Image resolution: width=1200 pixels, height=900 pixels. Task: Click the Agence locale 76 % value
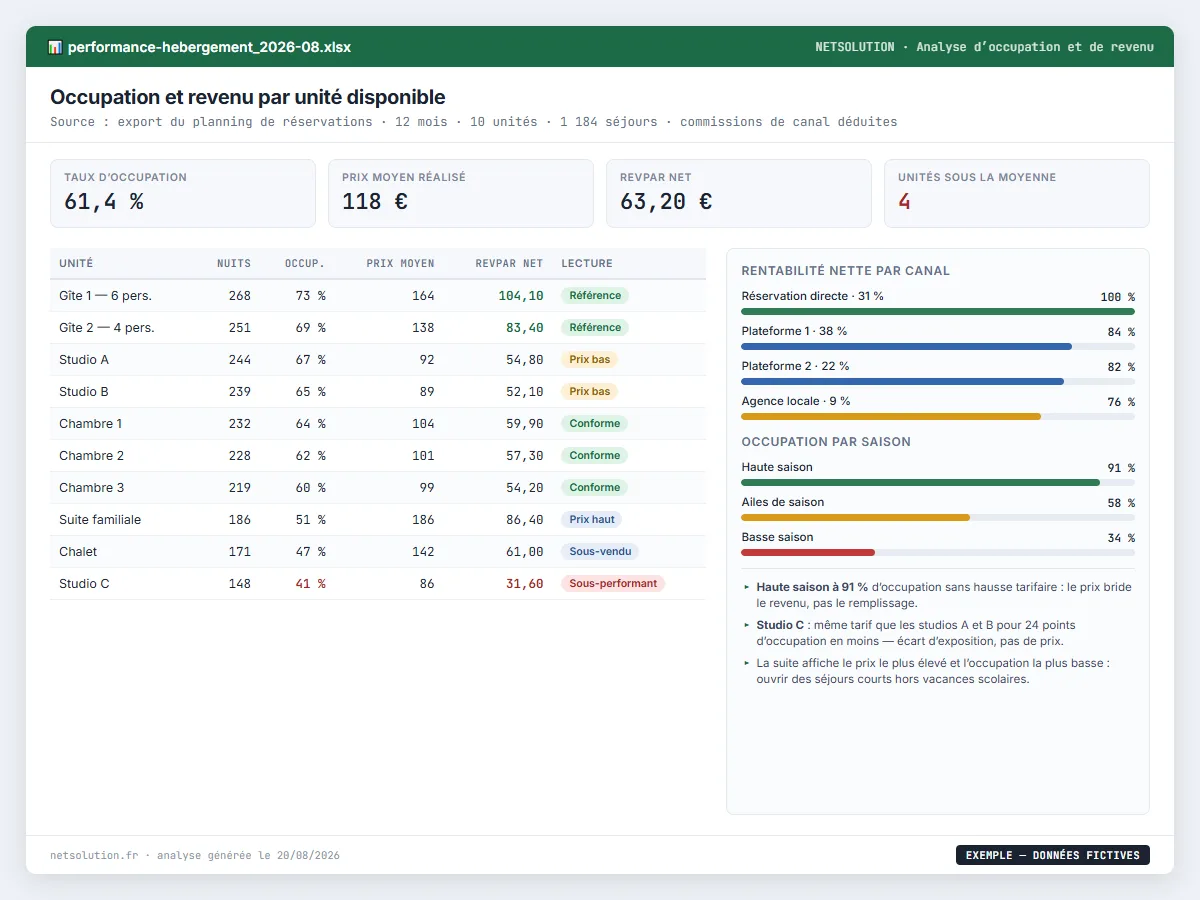[1121, 402]
